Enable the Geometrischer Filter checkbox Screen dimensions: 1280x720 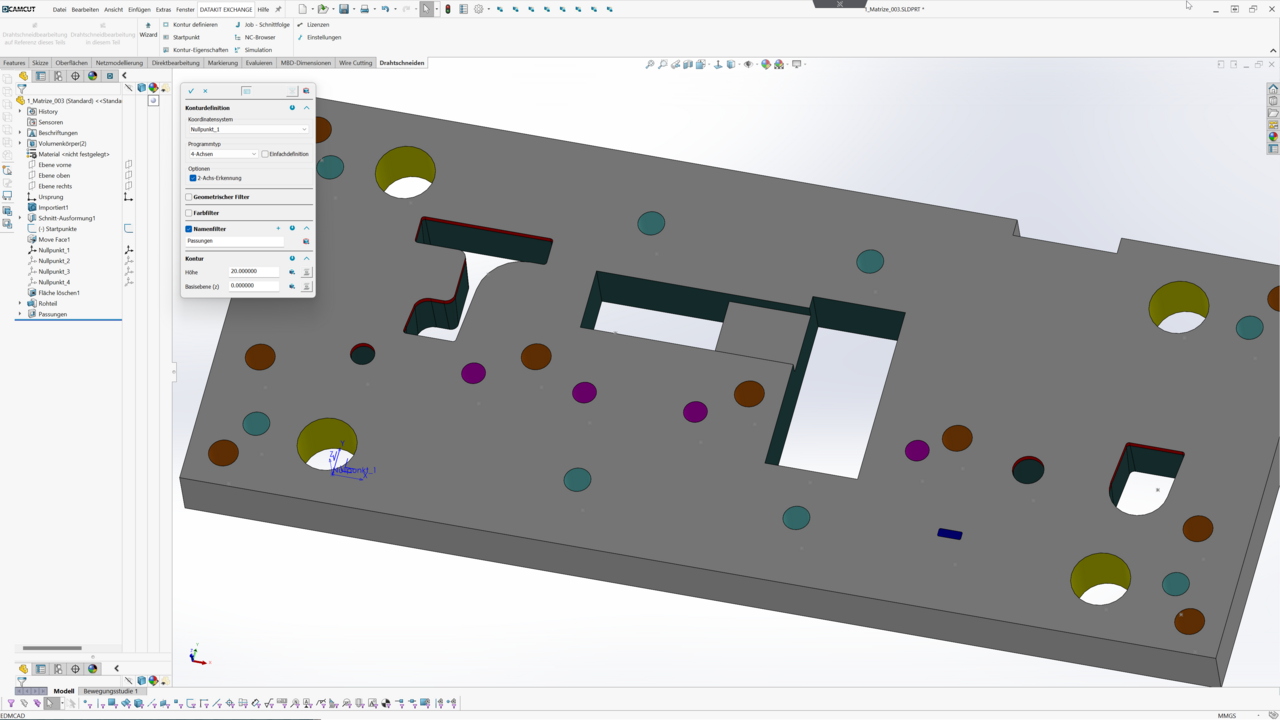(189, 197)
